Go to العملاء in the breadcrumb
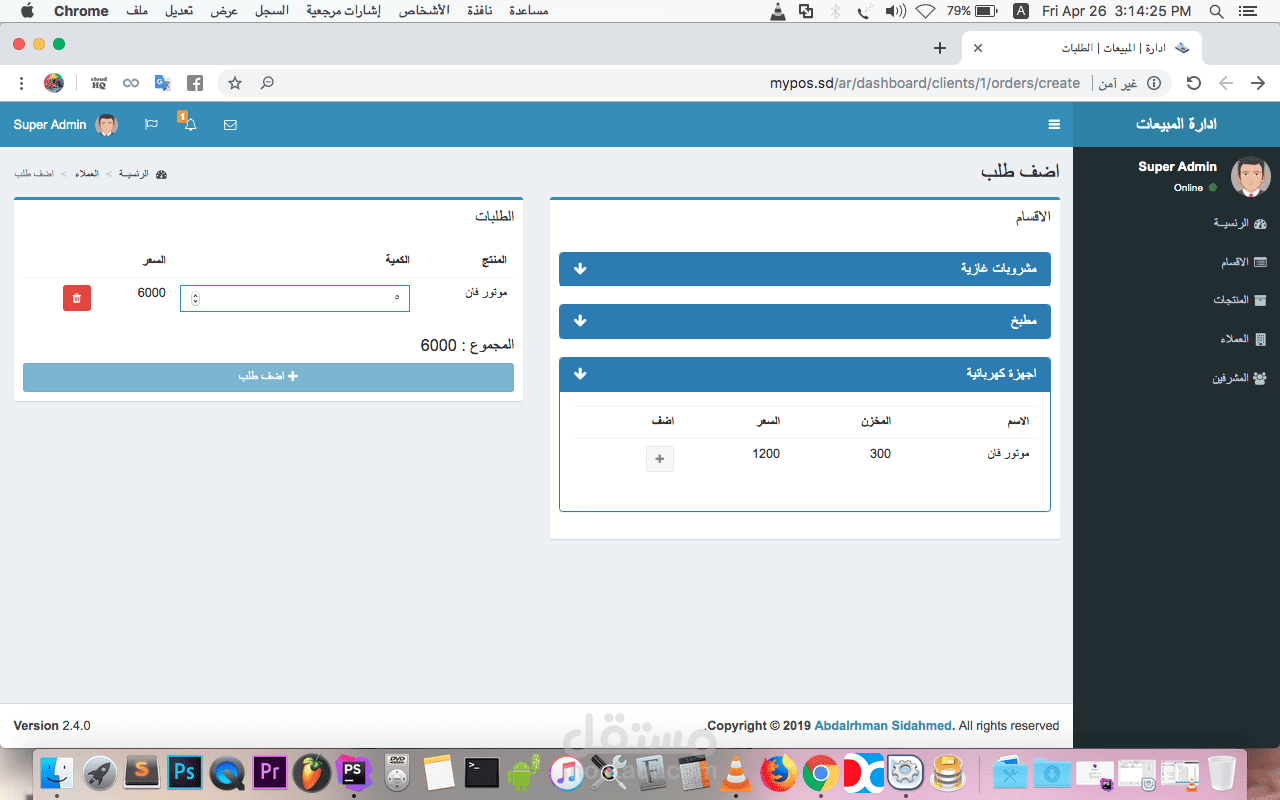1280x800 pixels. point(87,174)
